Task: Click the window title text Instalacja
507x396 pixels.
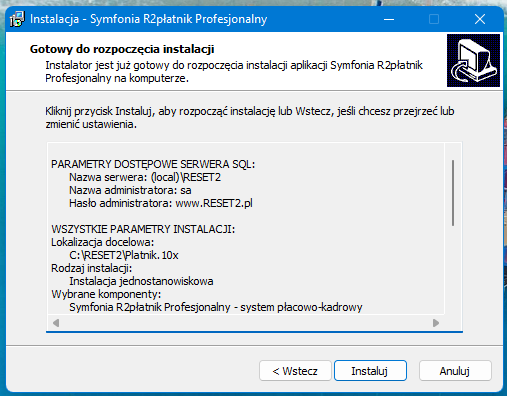Action: click(54, 19)
